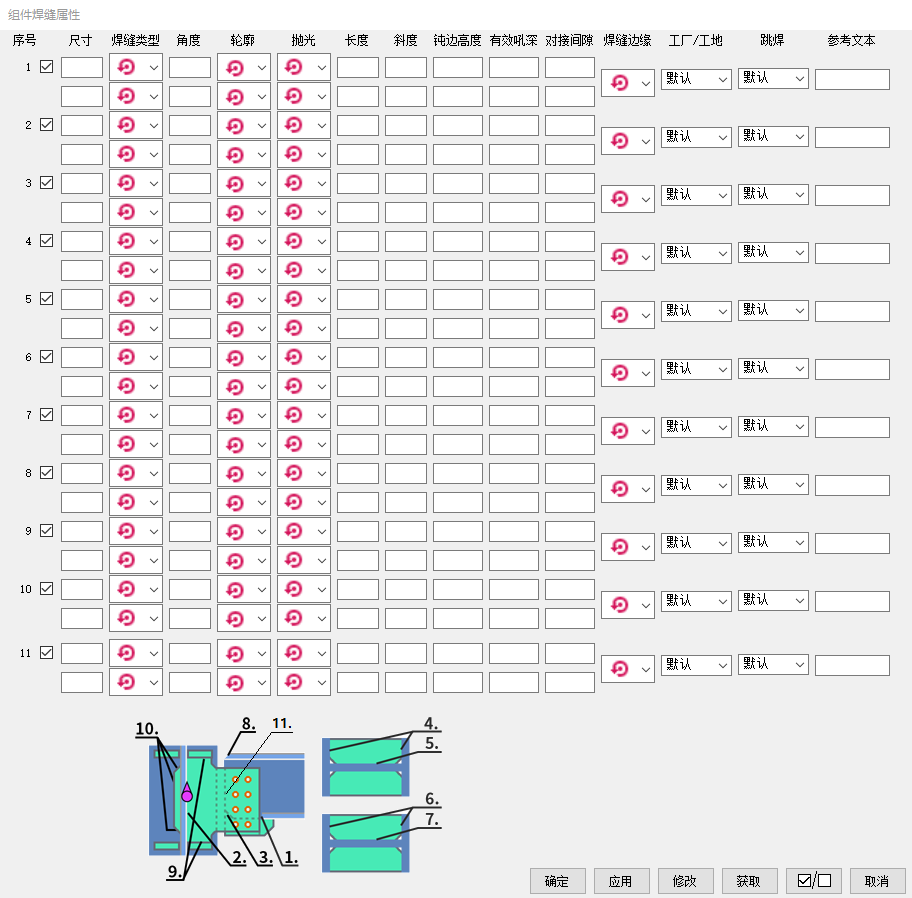Uncheck the checkbox for row 1
This screenshot has height=898, width=912.
(46, 68)
